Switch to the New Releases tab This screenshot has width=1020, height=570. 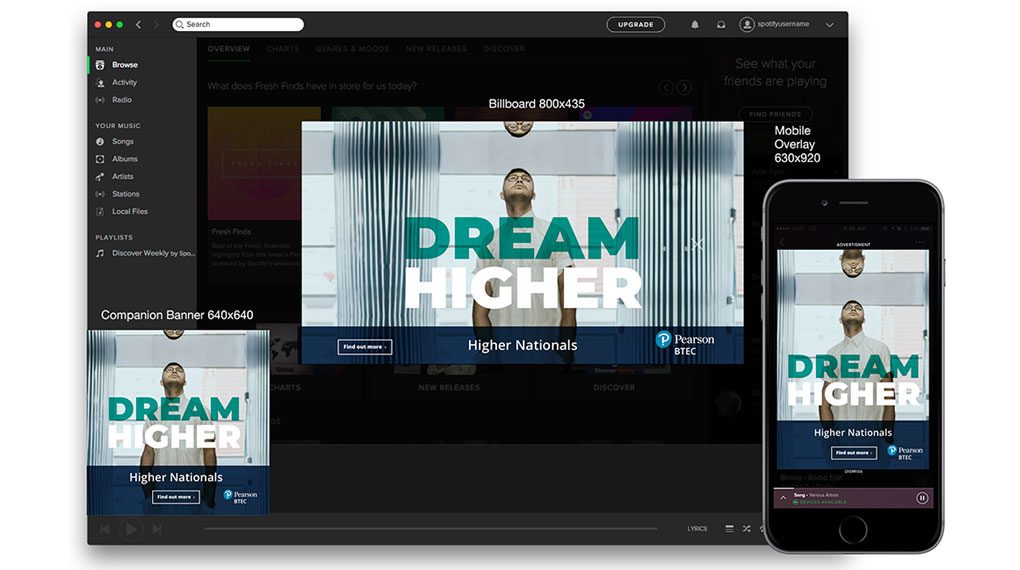point(436,49)
